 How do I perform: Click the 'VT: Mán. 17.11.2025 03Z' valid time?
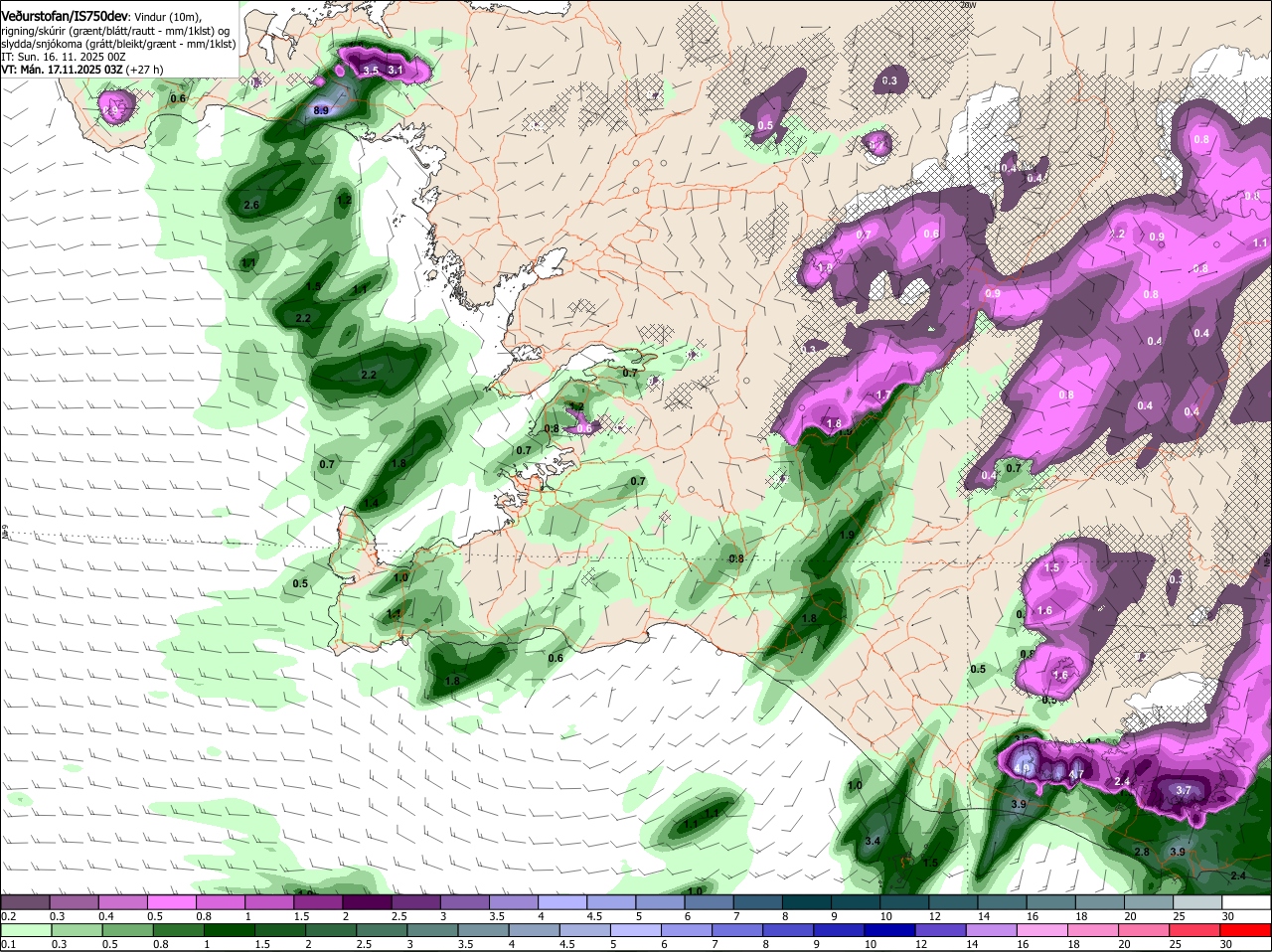click(62, 70)
